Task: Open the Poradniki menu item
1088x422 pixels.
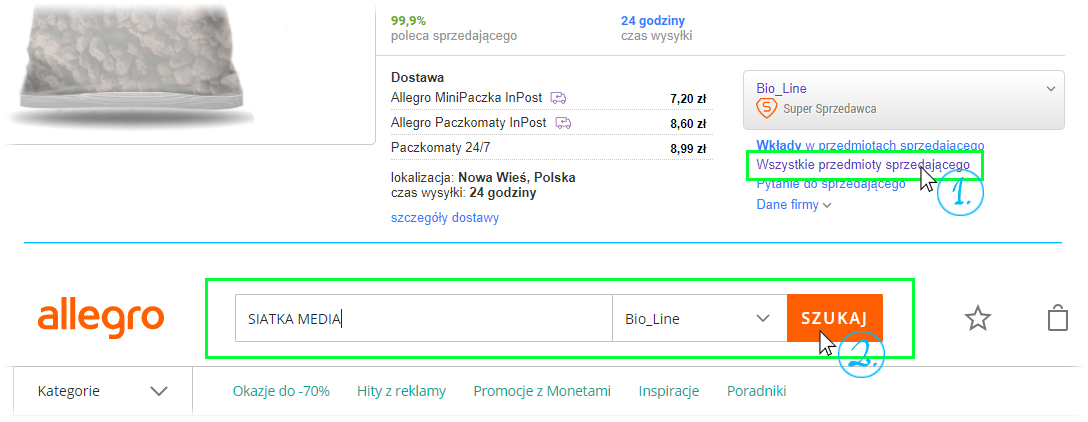Action: point(756,391)
